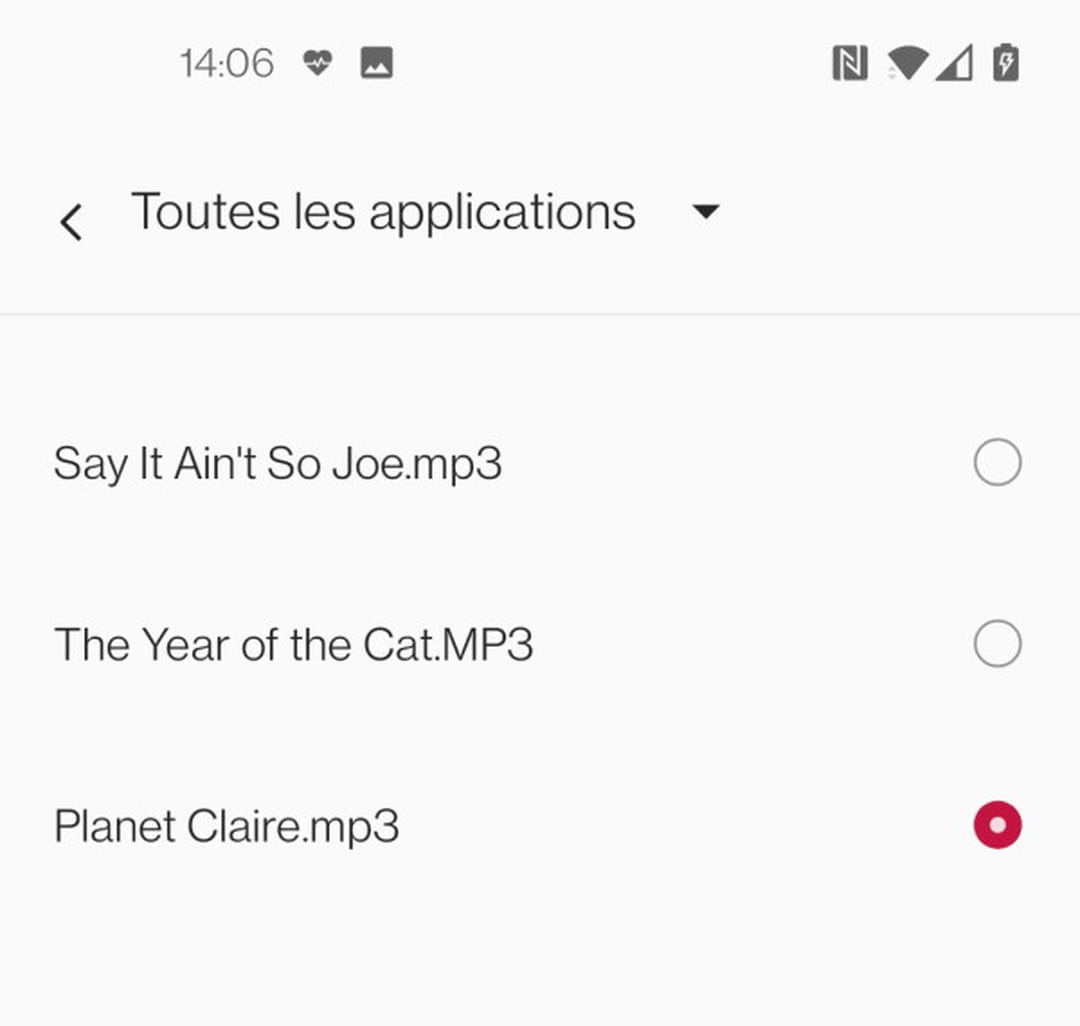This screenshot has height=1026, width=1080.
Task: Select The Year of the Cat.MP3 radio button
Action: [x=997, y=644]
